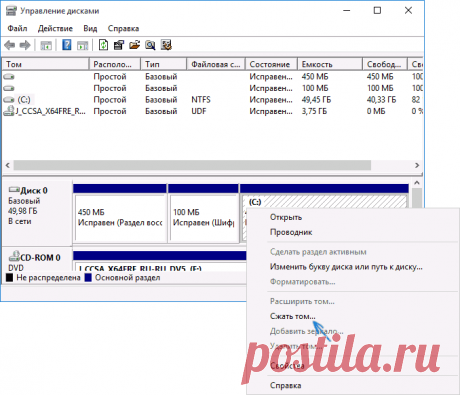Click the (C:) volume name in list

point(24,100)
